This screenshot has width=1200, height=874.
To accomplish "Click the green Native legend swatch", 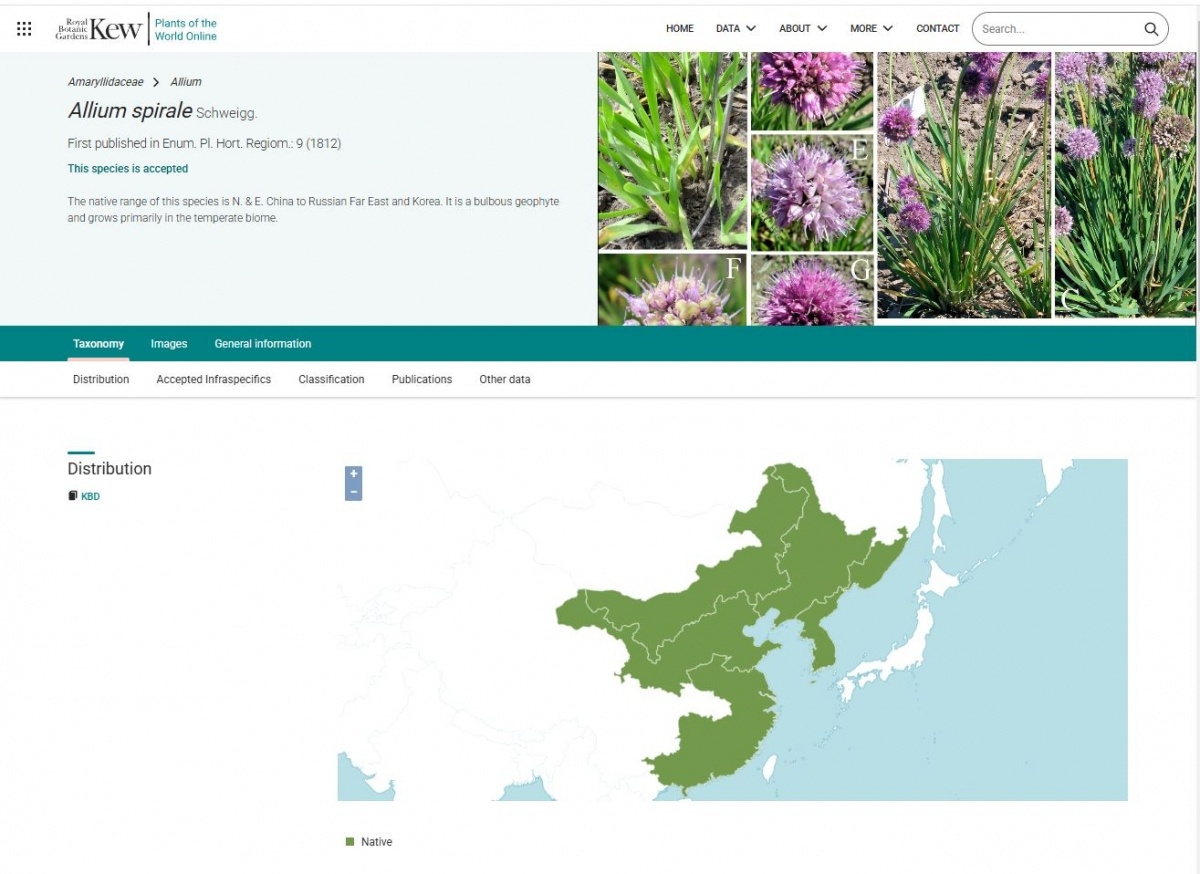I will click(350, 842).
